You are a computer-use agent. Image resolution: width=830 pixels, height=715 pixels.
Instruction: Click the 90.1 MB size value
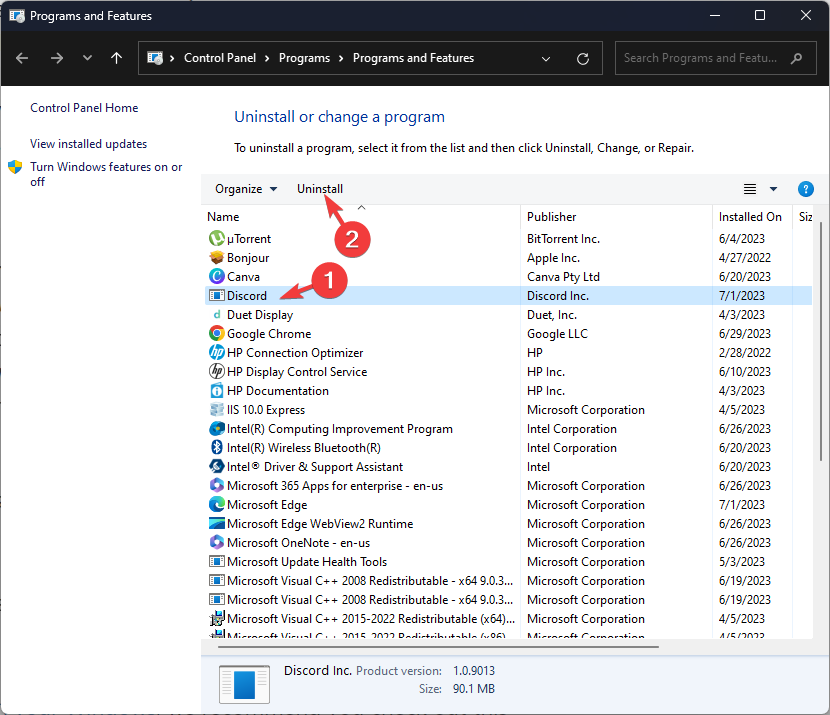point(474,689)
